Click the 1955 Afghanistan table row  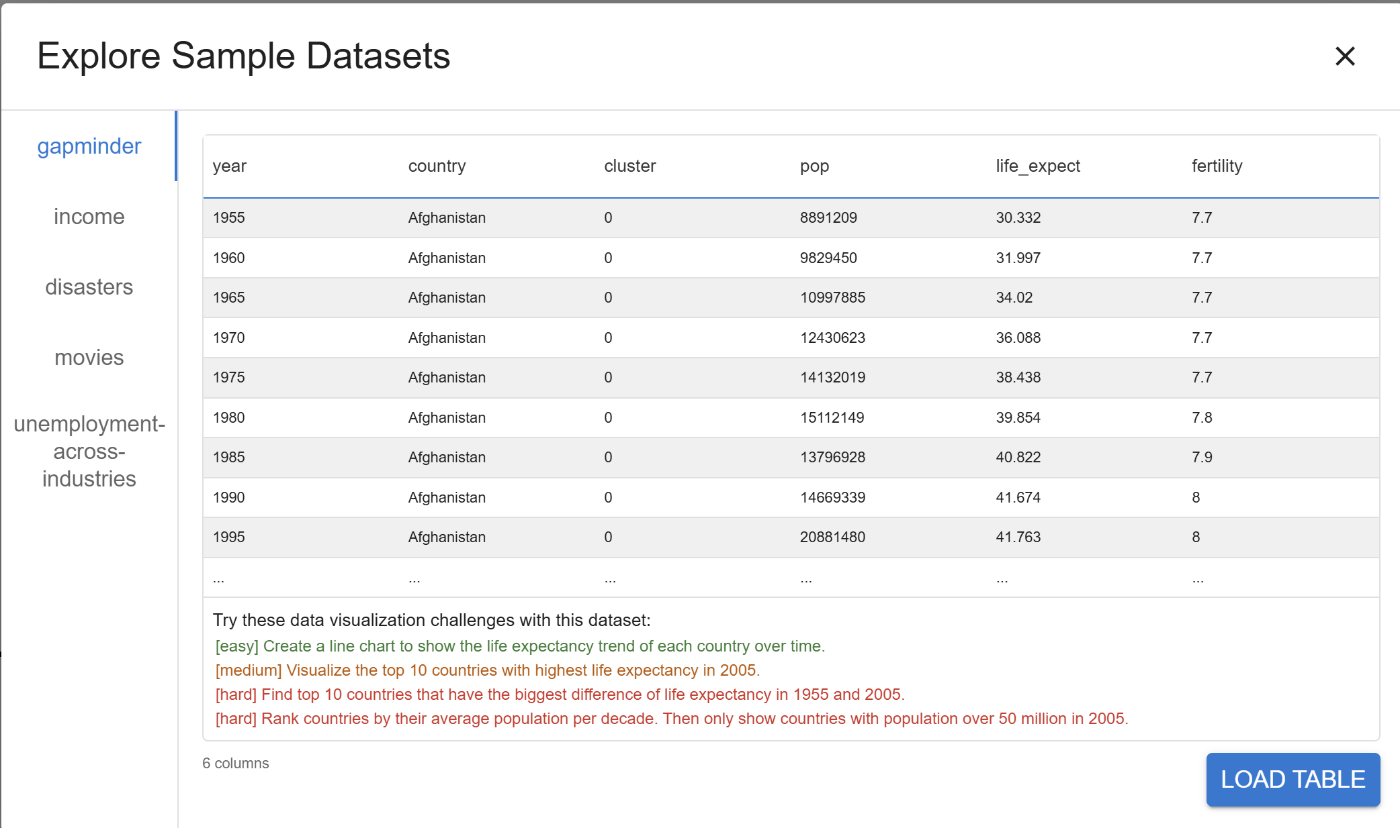(447, 218)
